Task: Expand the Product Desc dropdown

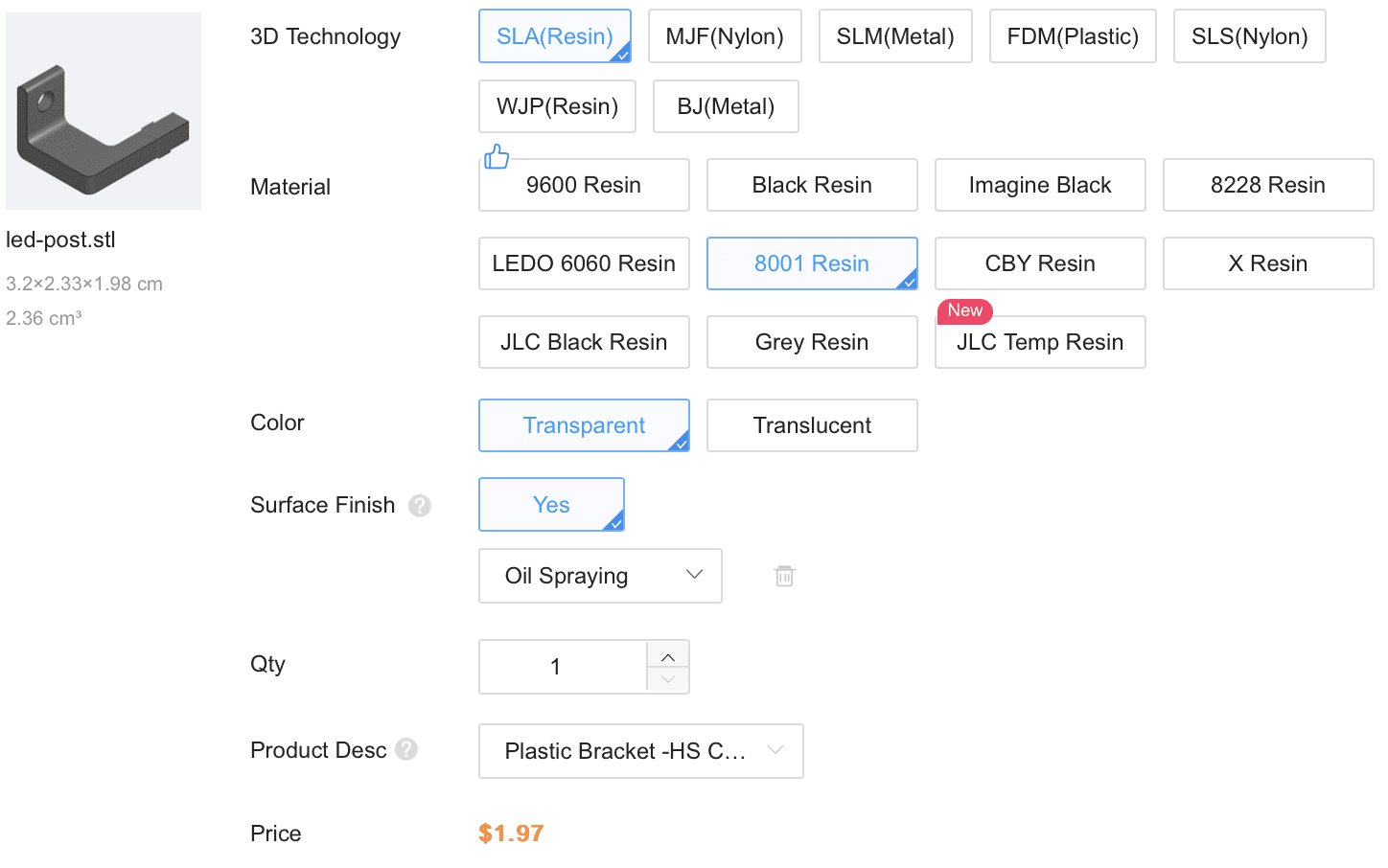Action: point(640,751)
